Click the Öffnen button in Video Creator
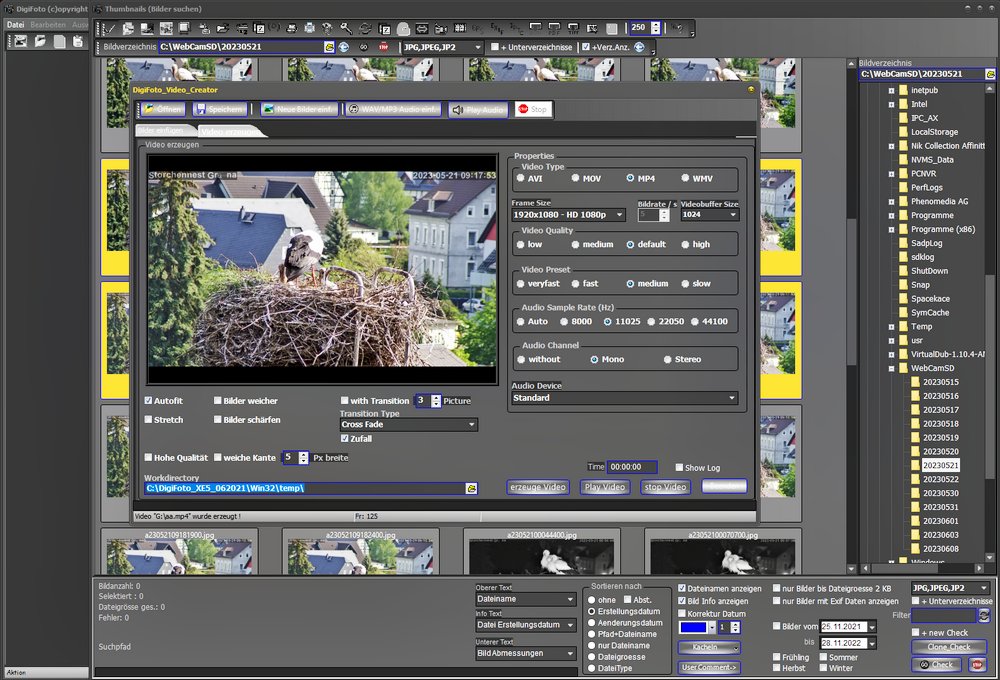The image size is (1000, 680). pyautogui.click(x=163, y=109)
